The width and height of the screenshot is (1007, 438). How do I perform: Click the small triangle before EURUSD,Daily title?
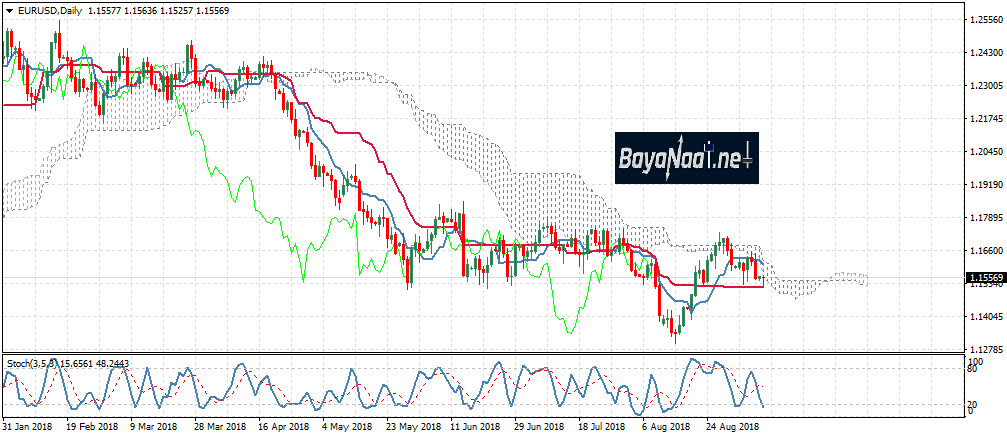[x=8, y=10]
